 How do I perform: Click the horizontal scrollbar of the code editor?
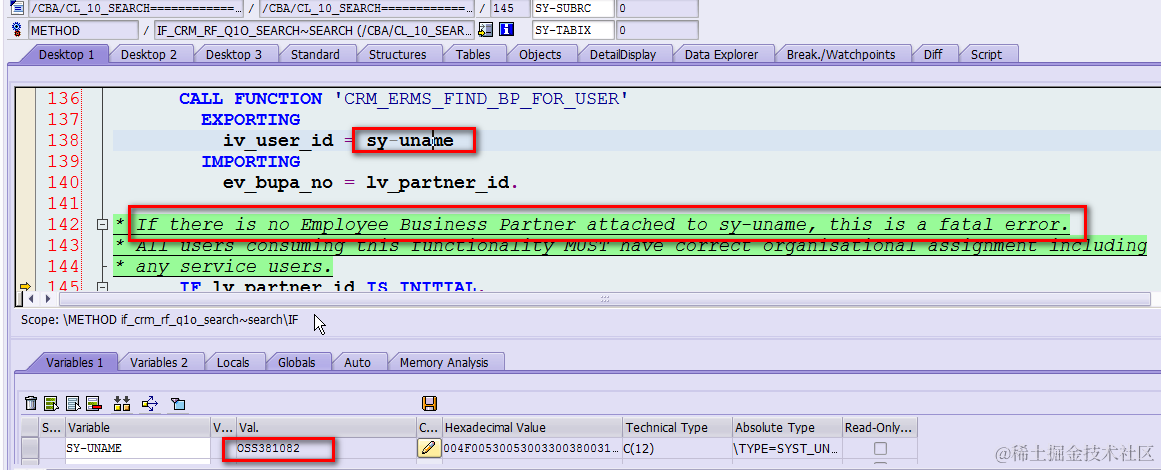pyautogui.click(x=606, y=299)
